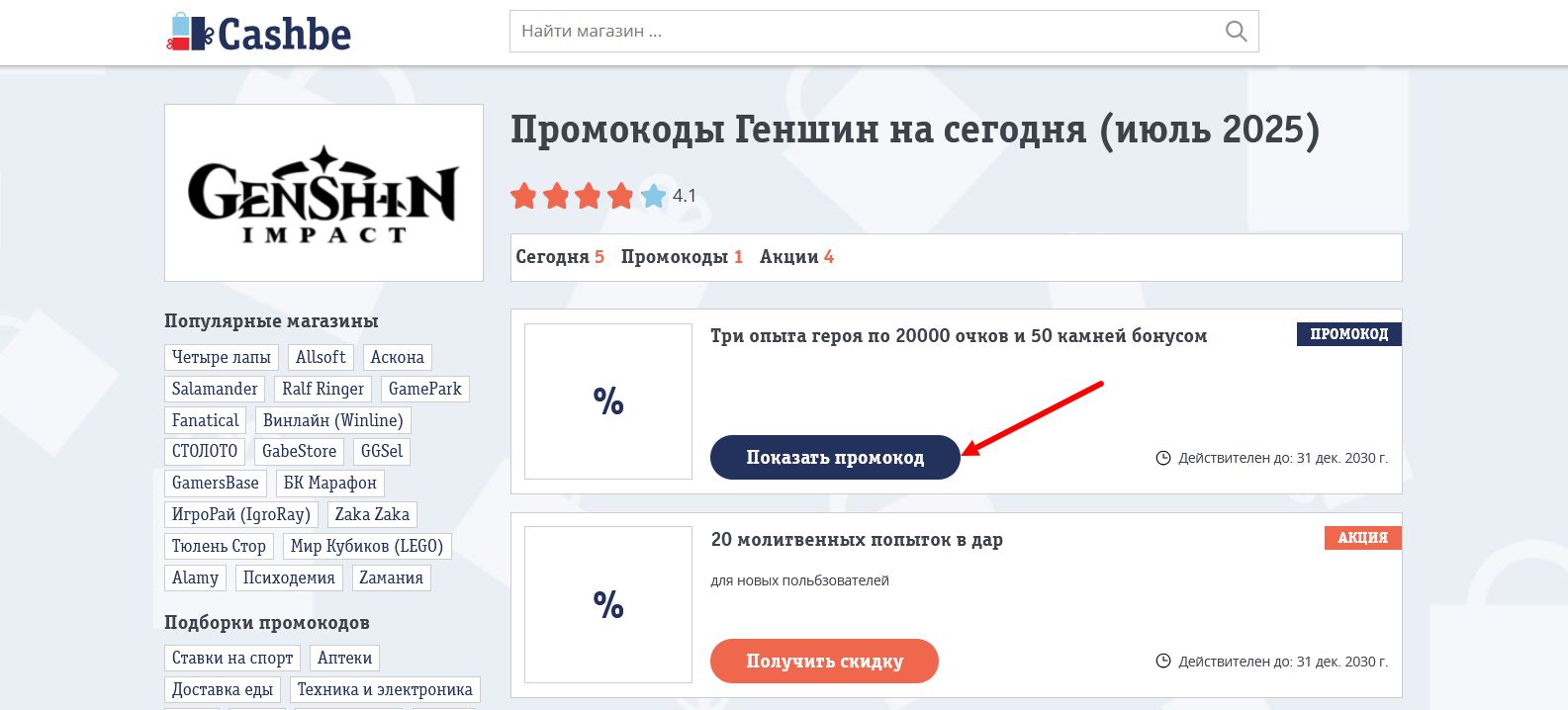Click the percent image of the promo code offer
The height and width of the screenshot is (710, 1568).
[x=608, y=401]
